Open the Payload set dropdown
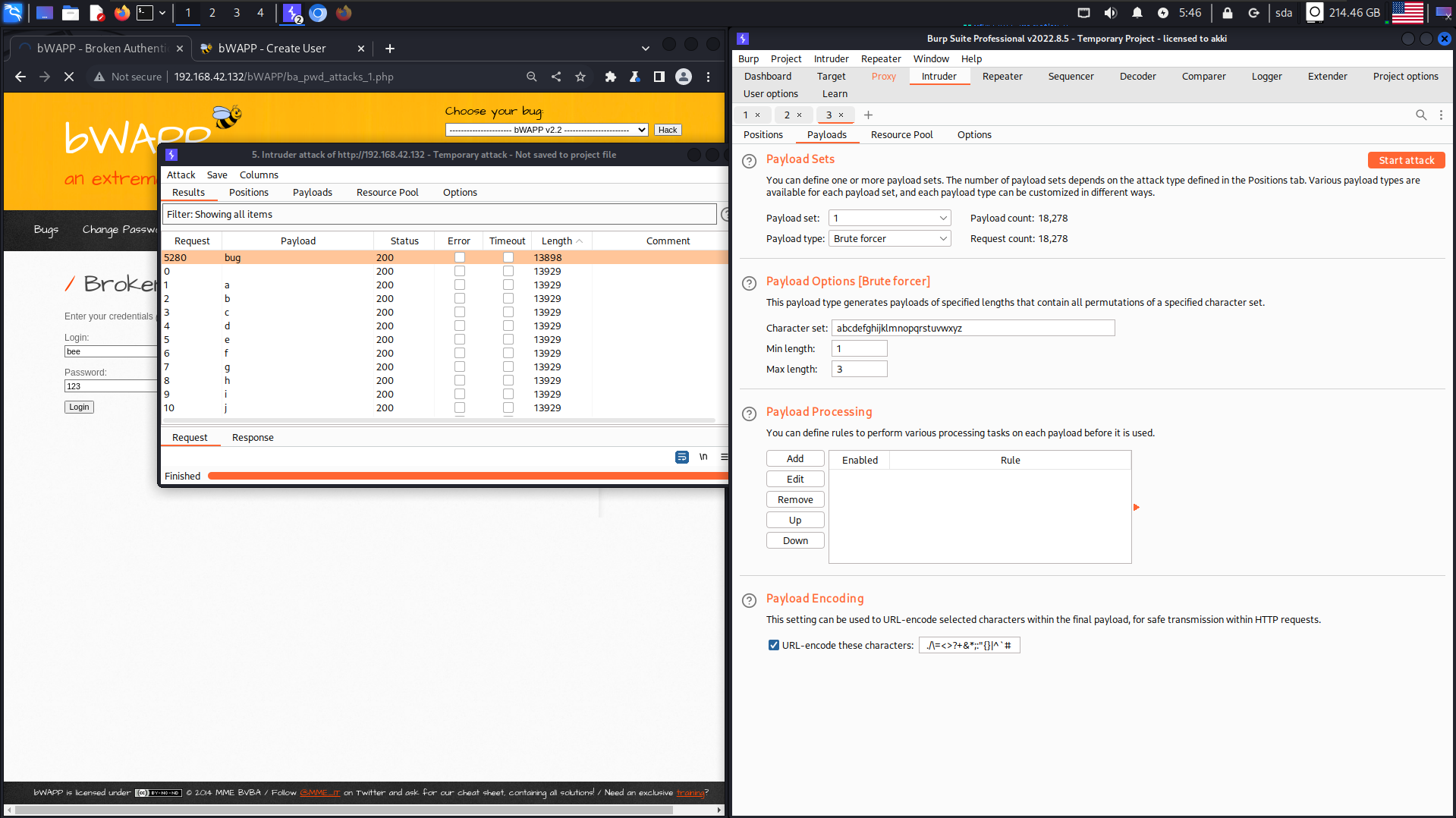This screenshot has height=818, width=1456. click(889, 219)
